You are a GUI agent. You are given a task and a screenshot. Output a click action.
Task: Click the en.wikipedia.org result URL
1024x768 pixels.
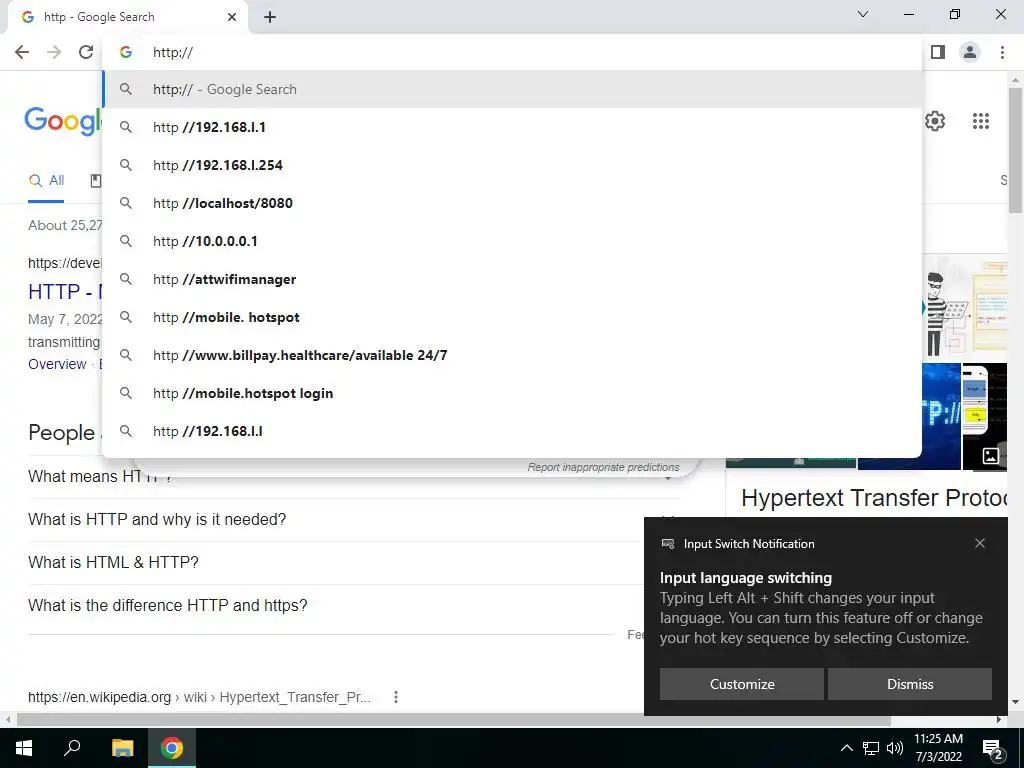coord(199,697)
